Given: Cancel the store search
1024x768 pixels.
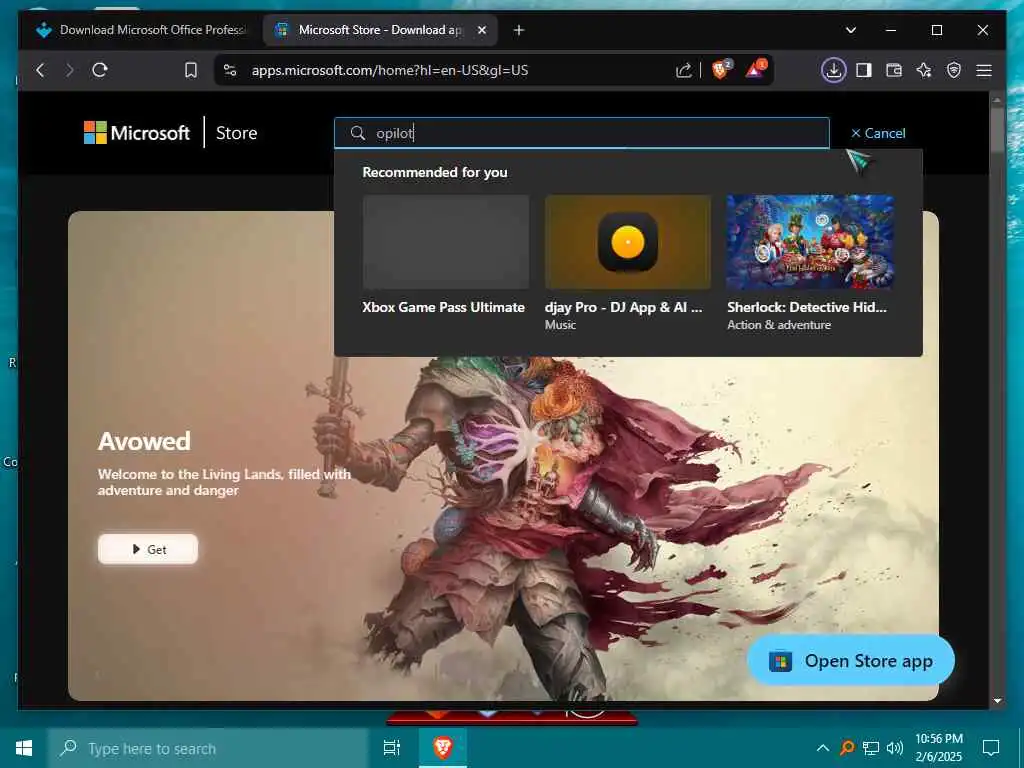Looking at the screenshot, I should click(878, 133).
